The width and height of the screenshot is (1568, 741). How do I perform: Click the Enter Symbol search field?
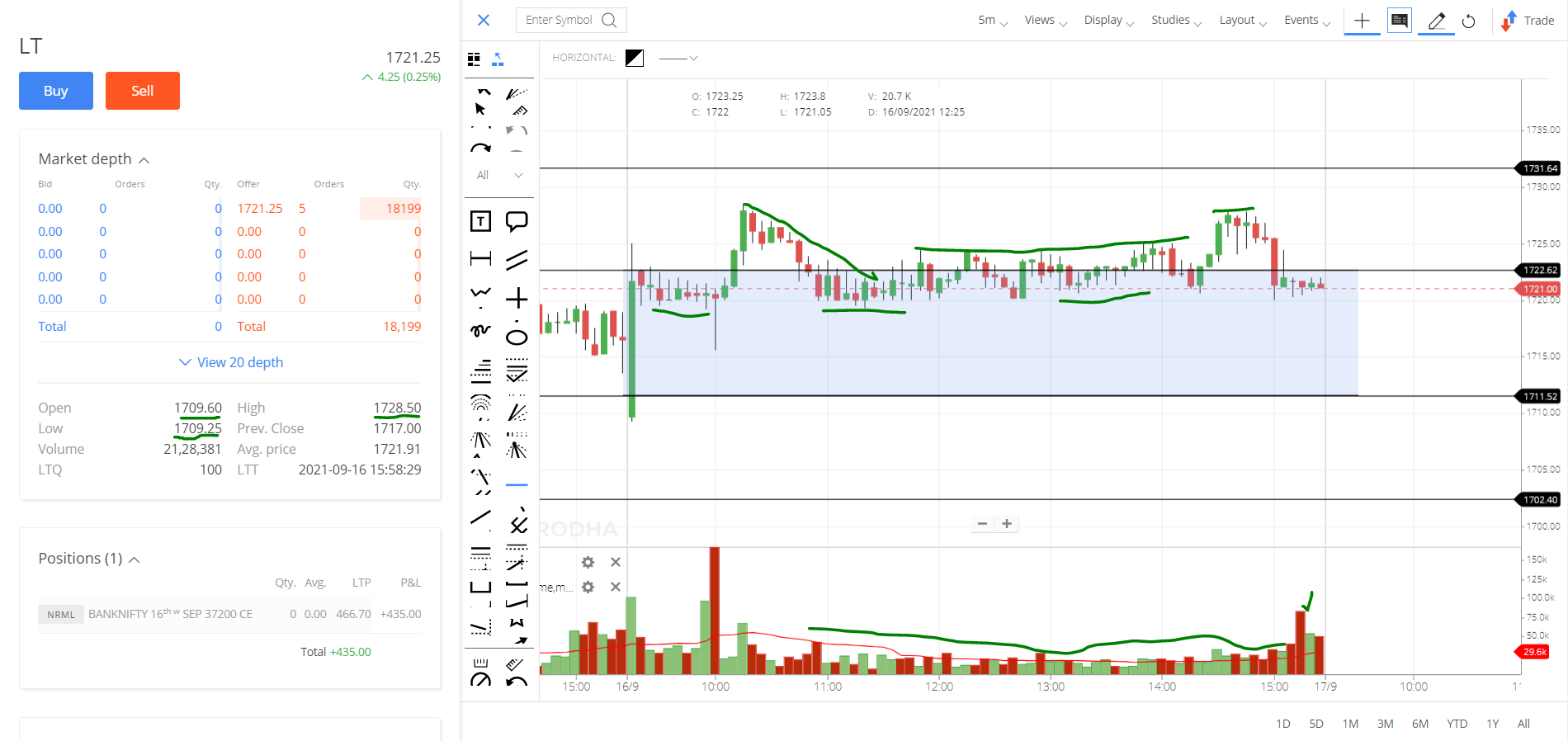tap(571, 20)
